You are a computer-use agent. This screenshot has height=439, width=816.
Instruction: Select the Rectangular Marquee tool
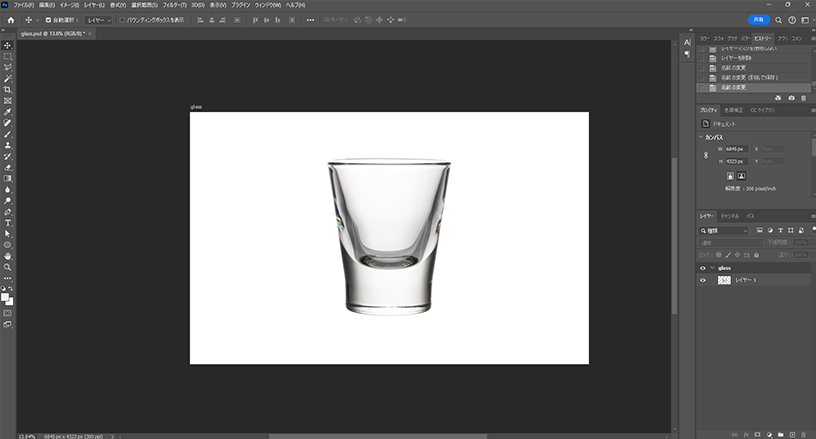8,56
